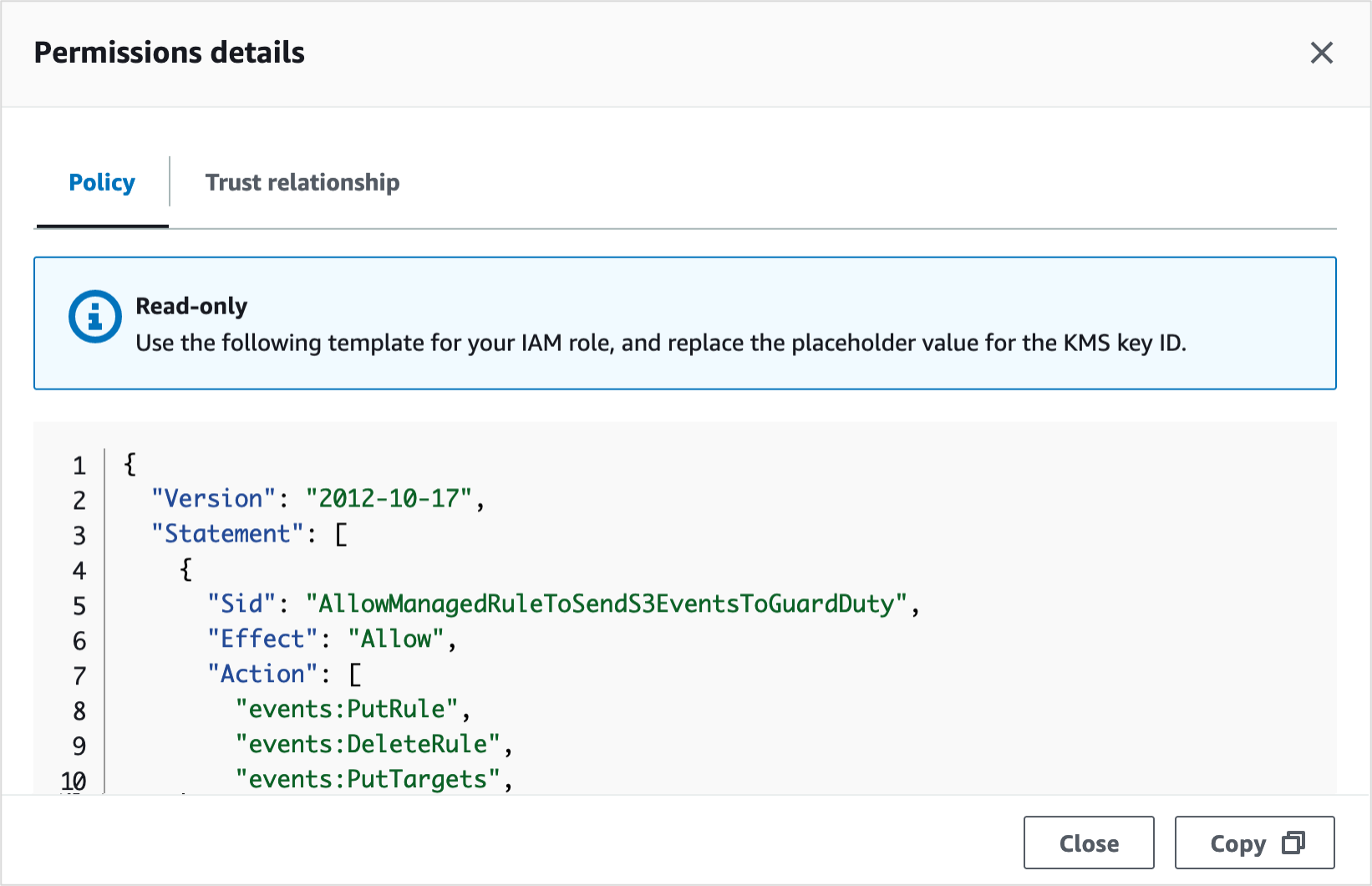Click the Copy button label
The height and width of the screenshot is (886, 1372).
click(1237, 843)
